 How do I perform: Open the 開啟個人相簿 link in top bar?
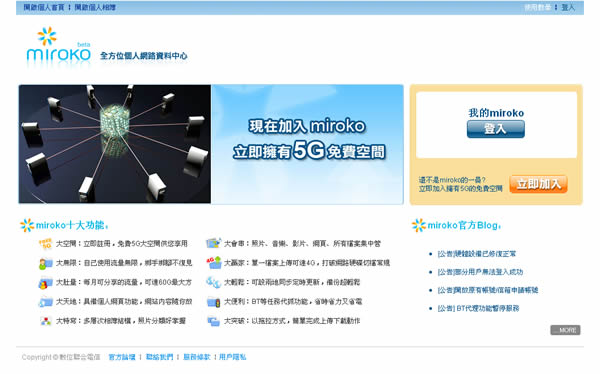[95, 7]
